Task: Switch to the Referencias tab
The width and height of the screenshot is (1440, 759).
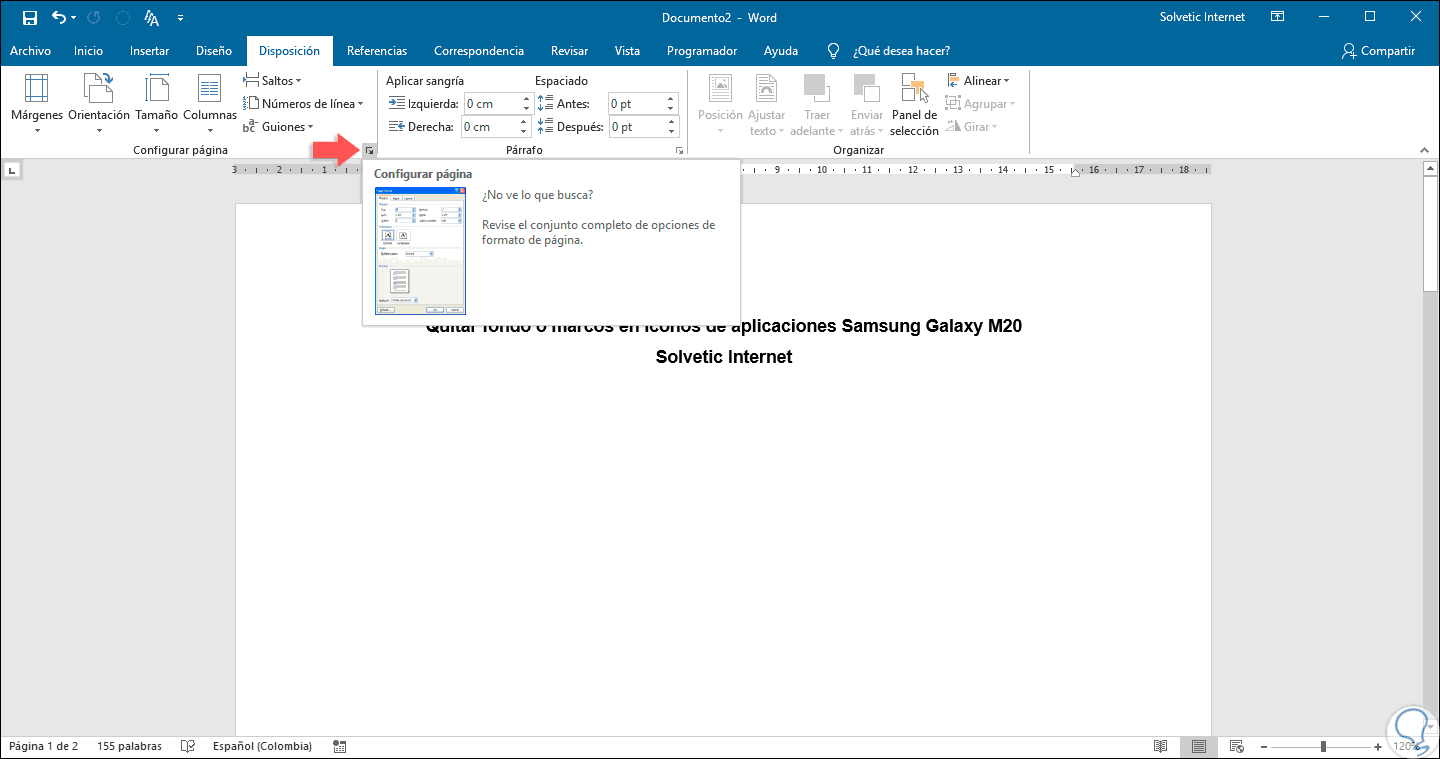Action: pyautogui.click(x=376, y=51)
